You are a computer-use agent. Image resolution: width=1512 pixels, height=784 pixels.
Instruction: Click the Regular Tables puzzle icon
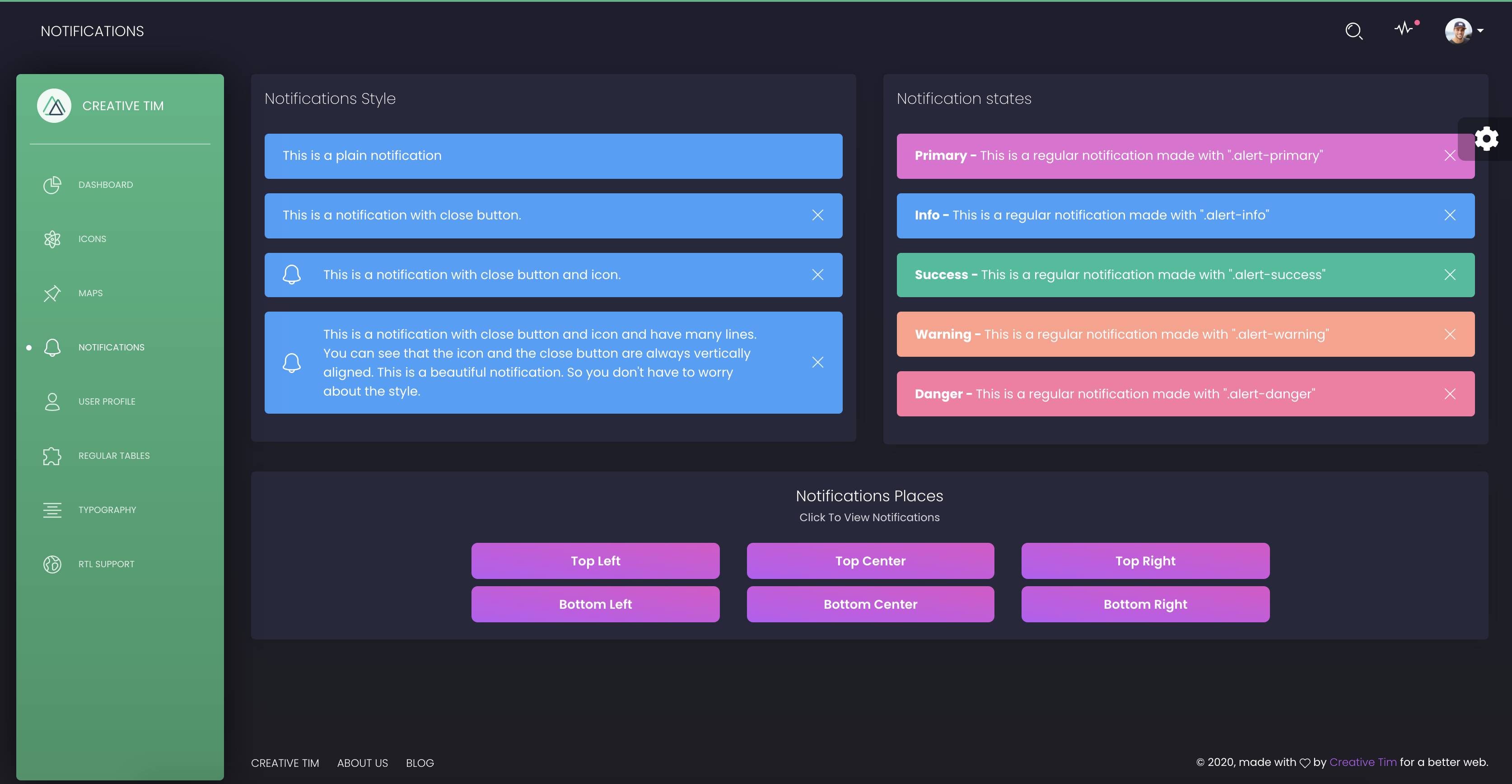point(52,456)
